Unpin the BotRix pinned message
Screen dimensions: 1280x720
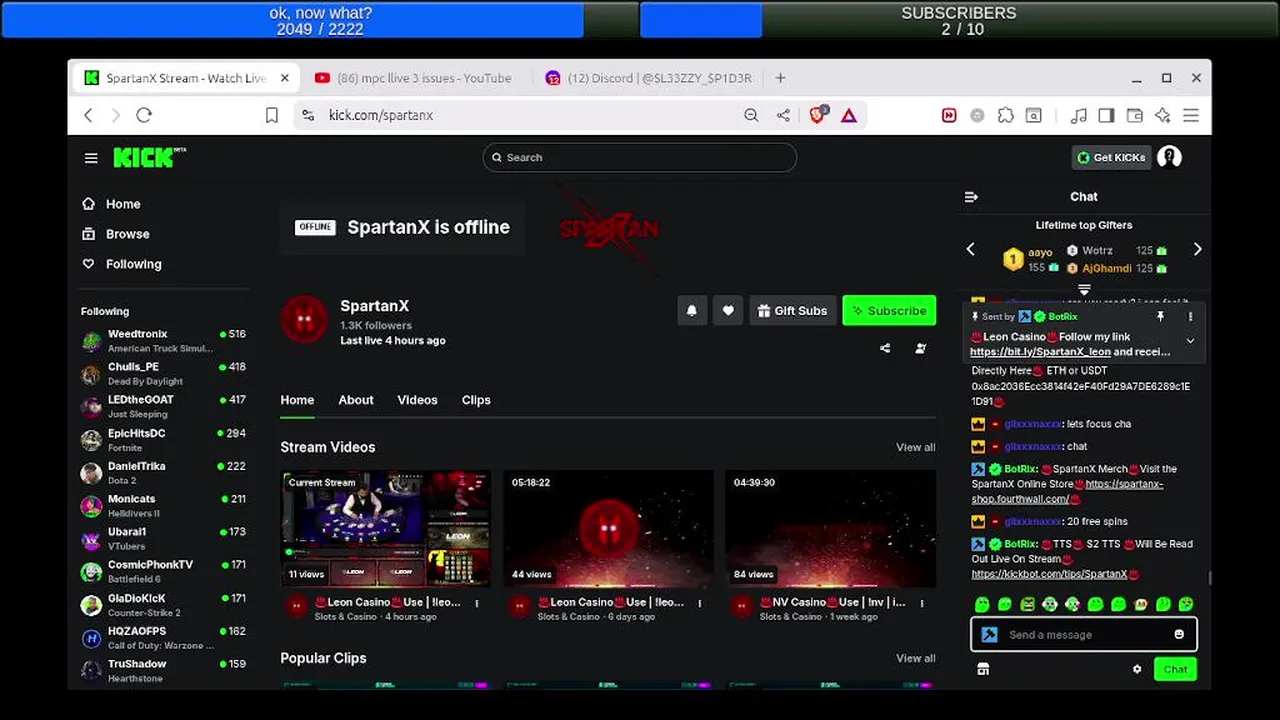pyautogui.click(x=1160, y=317)
